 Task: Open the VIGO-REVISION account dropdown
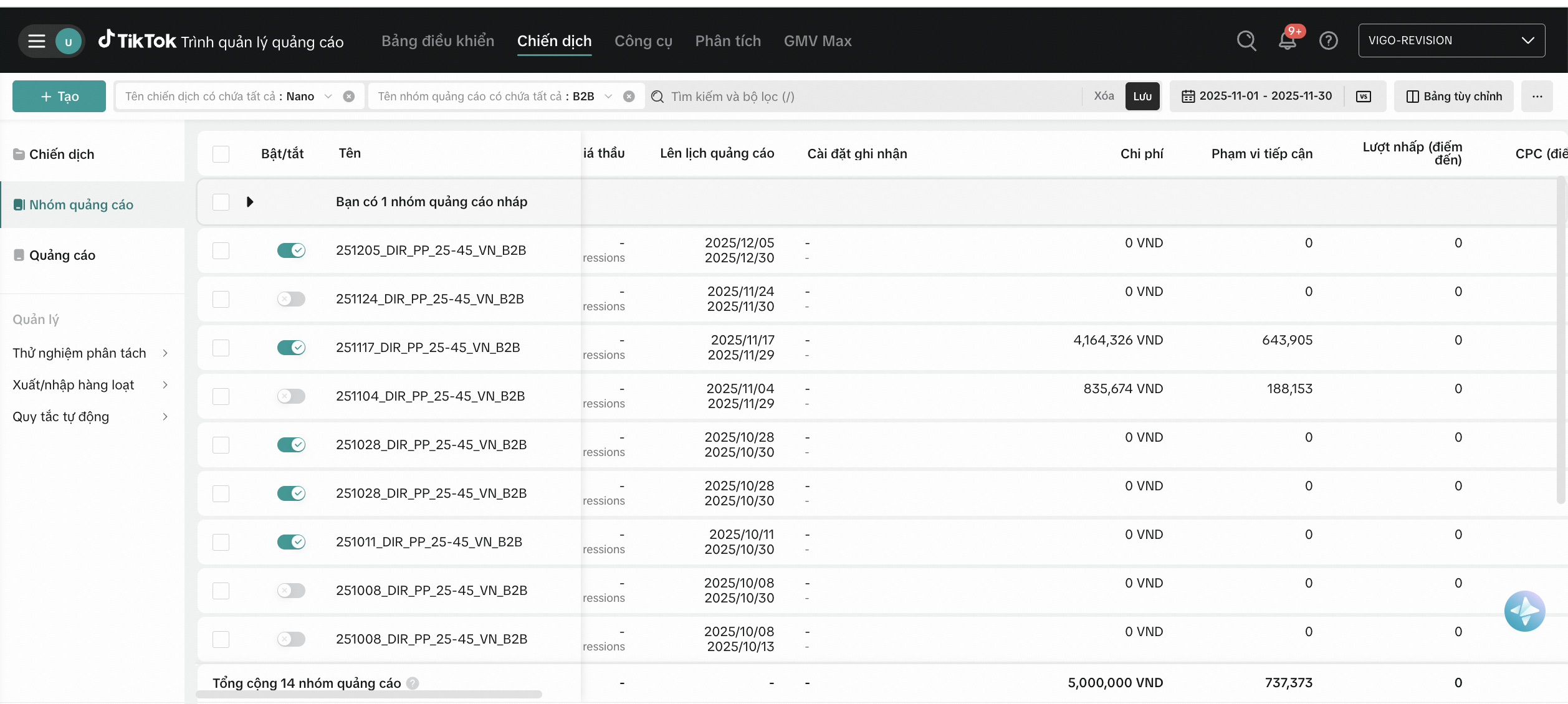(x=1451, y=41)
